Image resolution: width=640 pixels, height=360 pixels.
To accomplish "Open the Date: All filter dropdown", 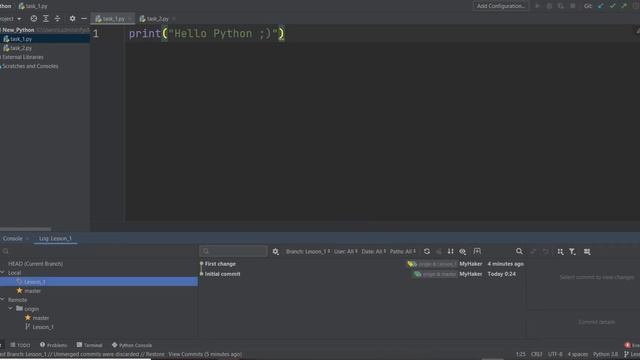I will click(x=373, y=251).
